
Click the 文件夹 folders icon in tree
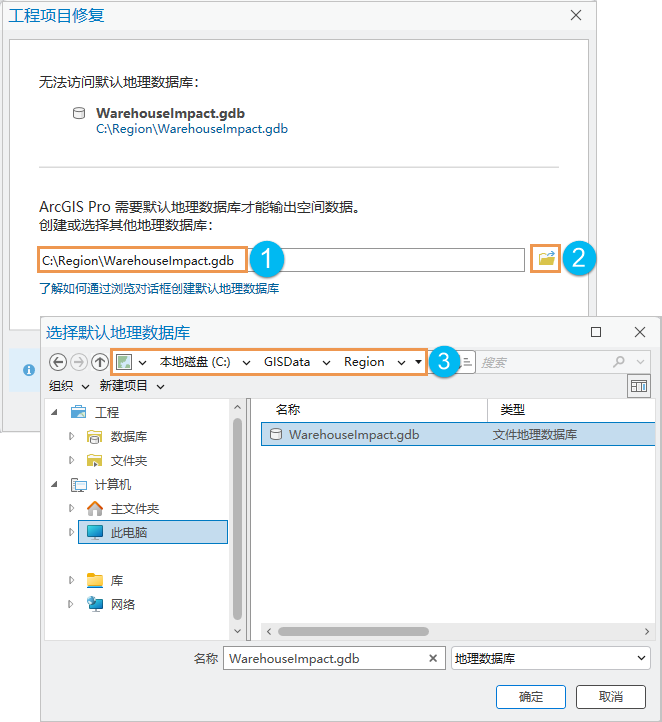[x=94, y=460]
